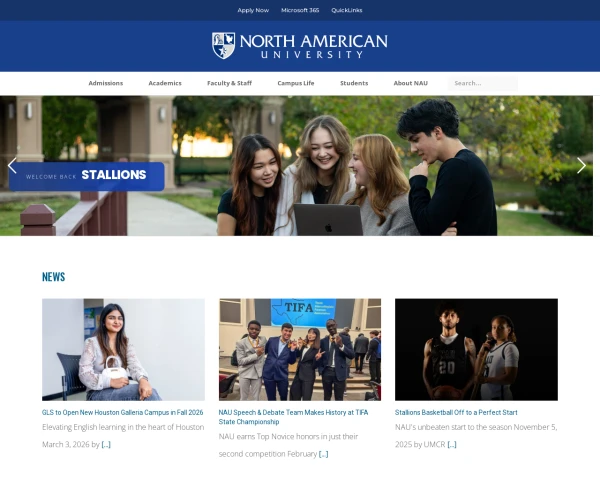Click the Search input field

pyautogui.click(x=482, y=83)
